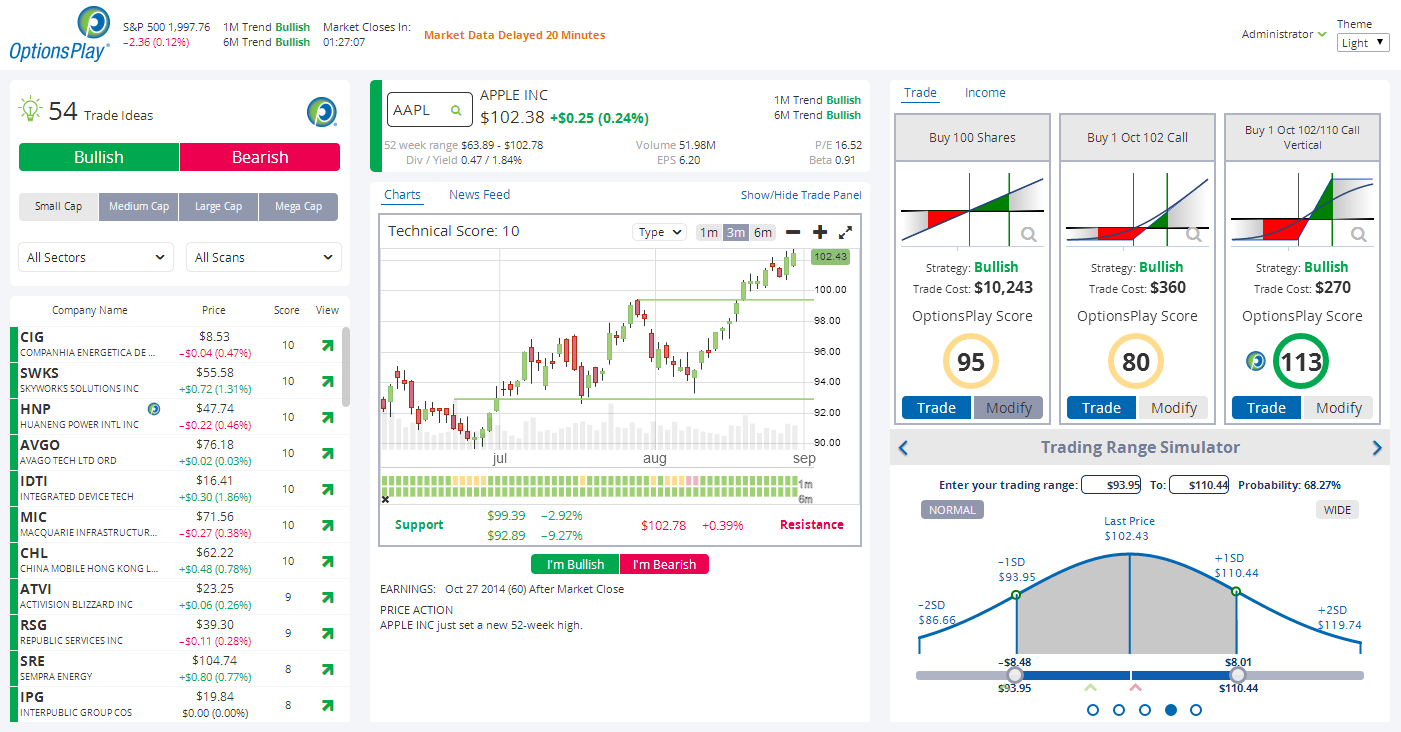Screen dimensions: 1401x732
Task: Switch to News Feed tab
Action: point(480,195)
